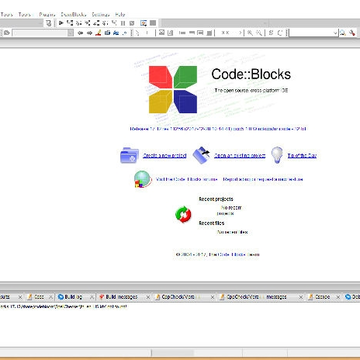360x360 pixels.
Task: Start the Debug / Continue play icon
Action: pos(61,23)
